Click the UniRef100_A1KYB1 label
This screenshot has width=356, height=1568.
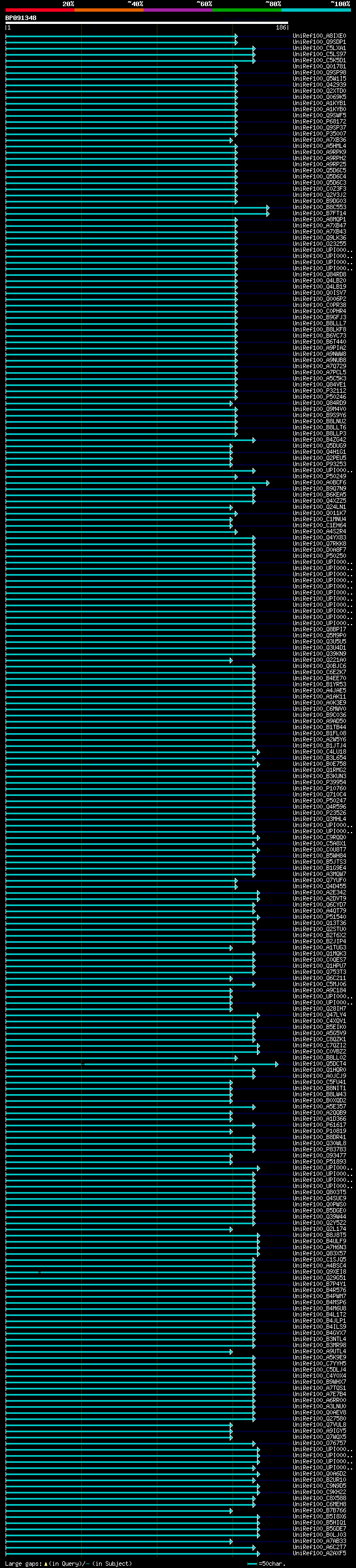coord(319,103)
